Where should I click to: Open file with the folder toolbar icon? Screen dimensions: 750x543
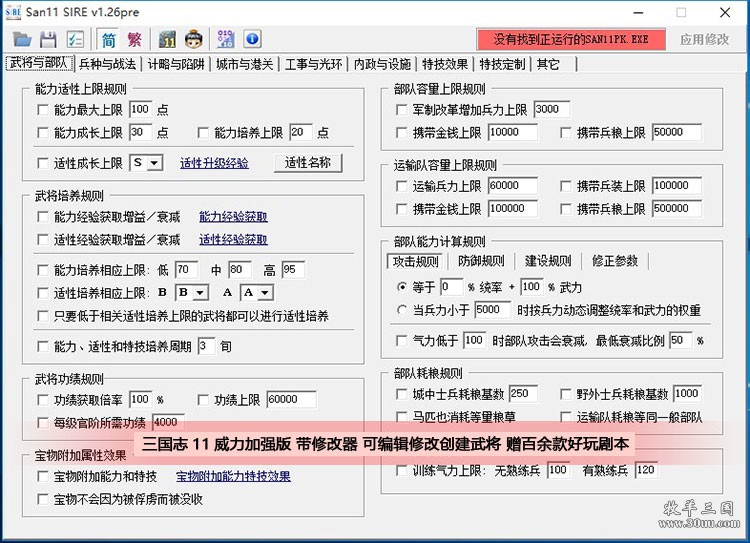pyautogui.click(x=22, y=39)
